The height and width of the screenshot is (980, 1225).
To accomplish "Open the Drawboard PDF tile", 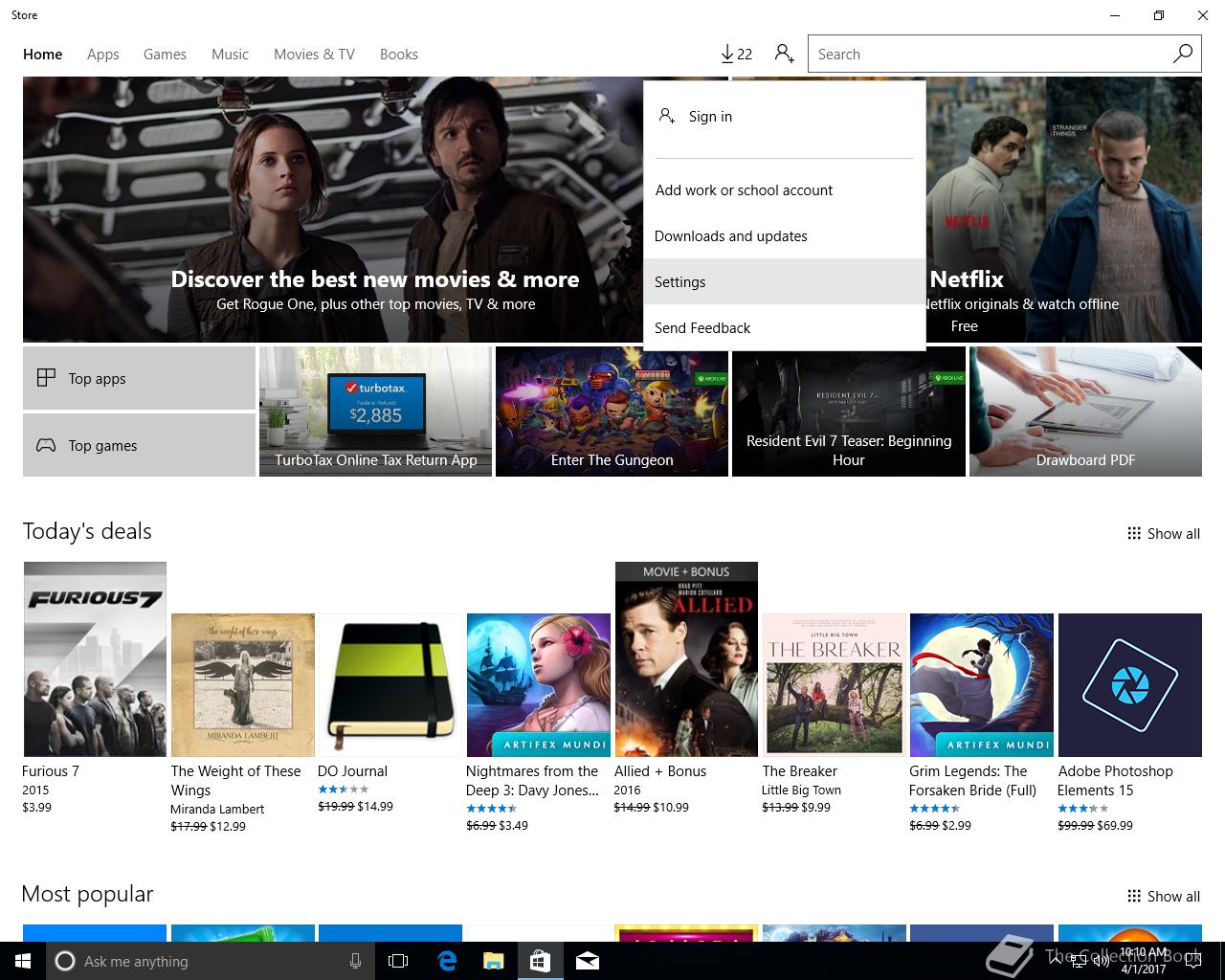I will click(x=1085, y=412).
